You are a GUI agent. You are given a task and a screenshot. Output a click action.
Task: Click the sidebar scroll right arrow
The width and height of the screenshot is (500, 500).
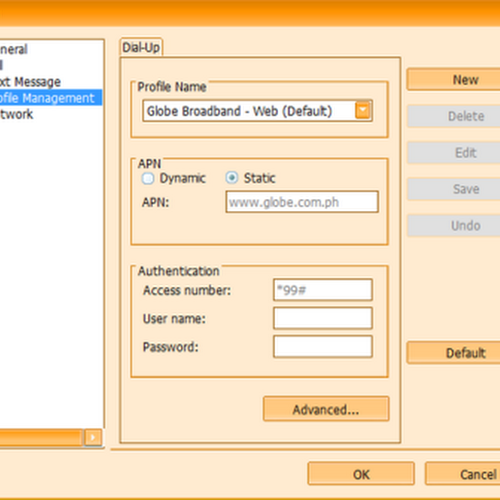(x=93, y=437)
